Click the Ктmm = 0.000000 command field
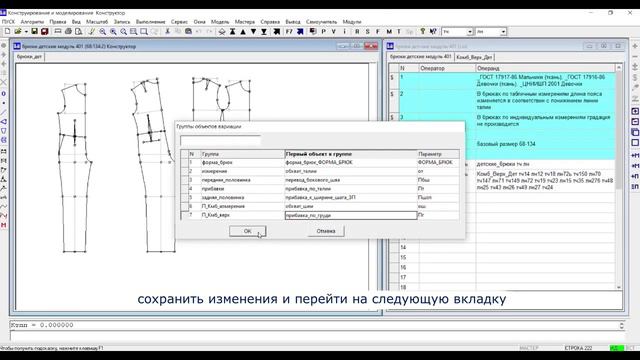The height and width of the screenshot is (360, 640). (x=314, y=325)
